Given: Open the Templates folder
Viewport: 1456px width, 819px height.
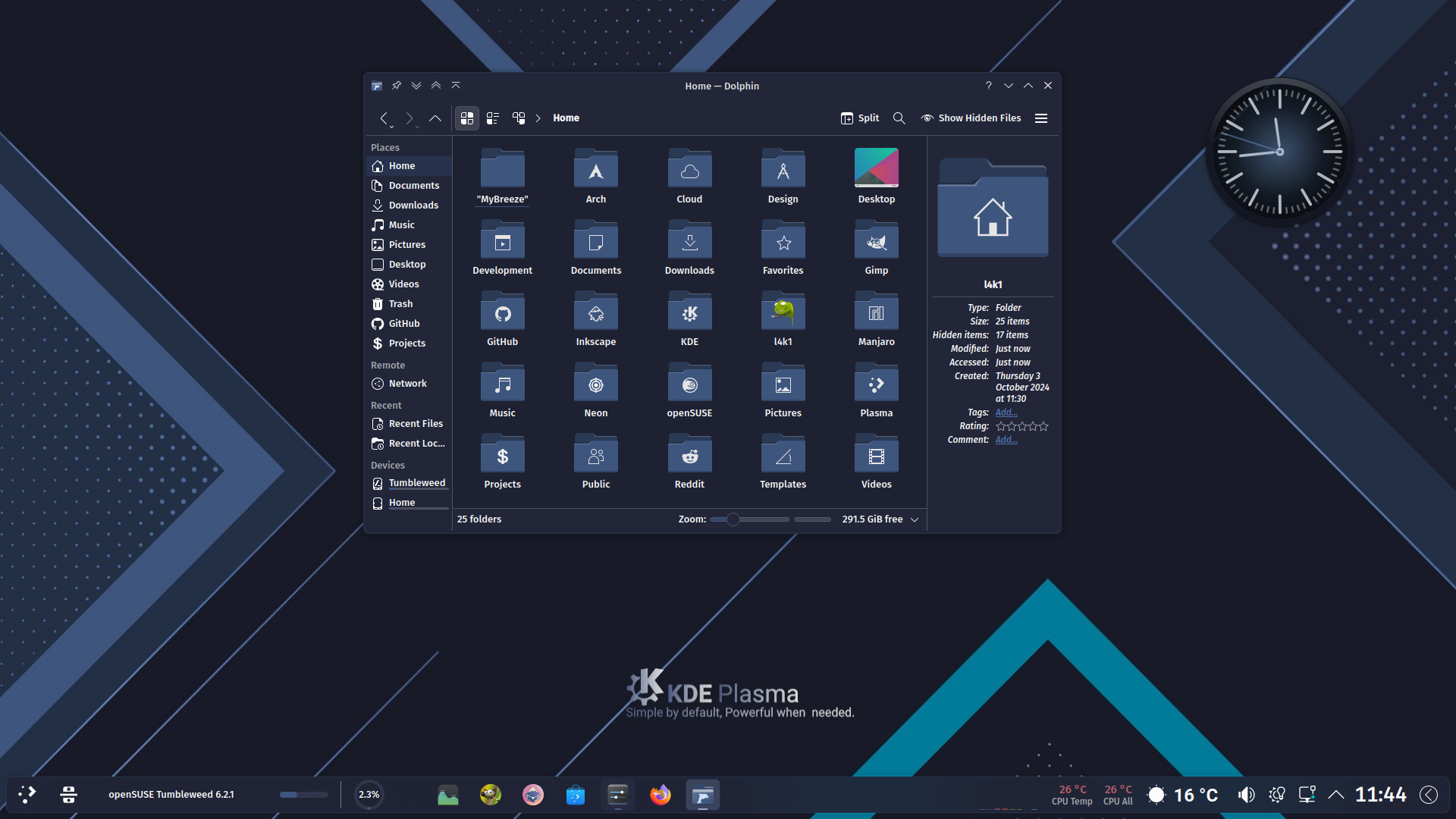Looking at the screenshot, I should click(783, 461).
